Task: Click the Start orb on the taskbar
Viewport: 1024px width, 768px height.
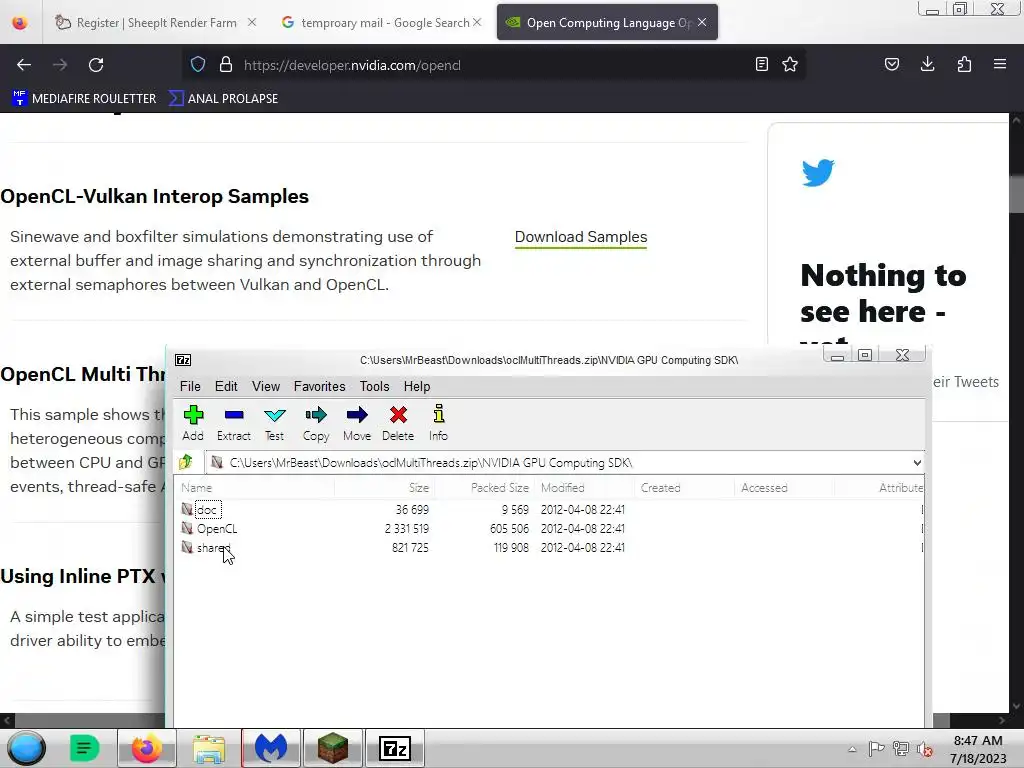Action: tap(27, 748)
